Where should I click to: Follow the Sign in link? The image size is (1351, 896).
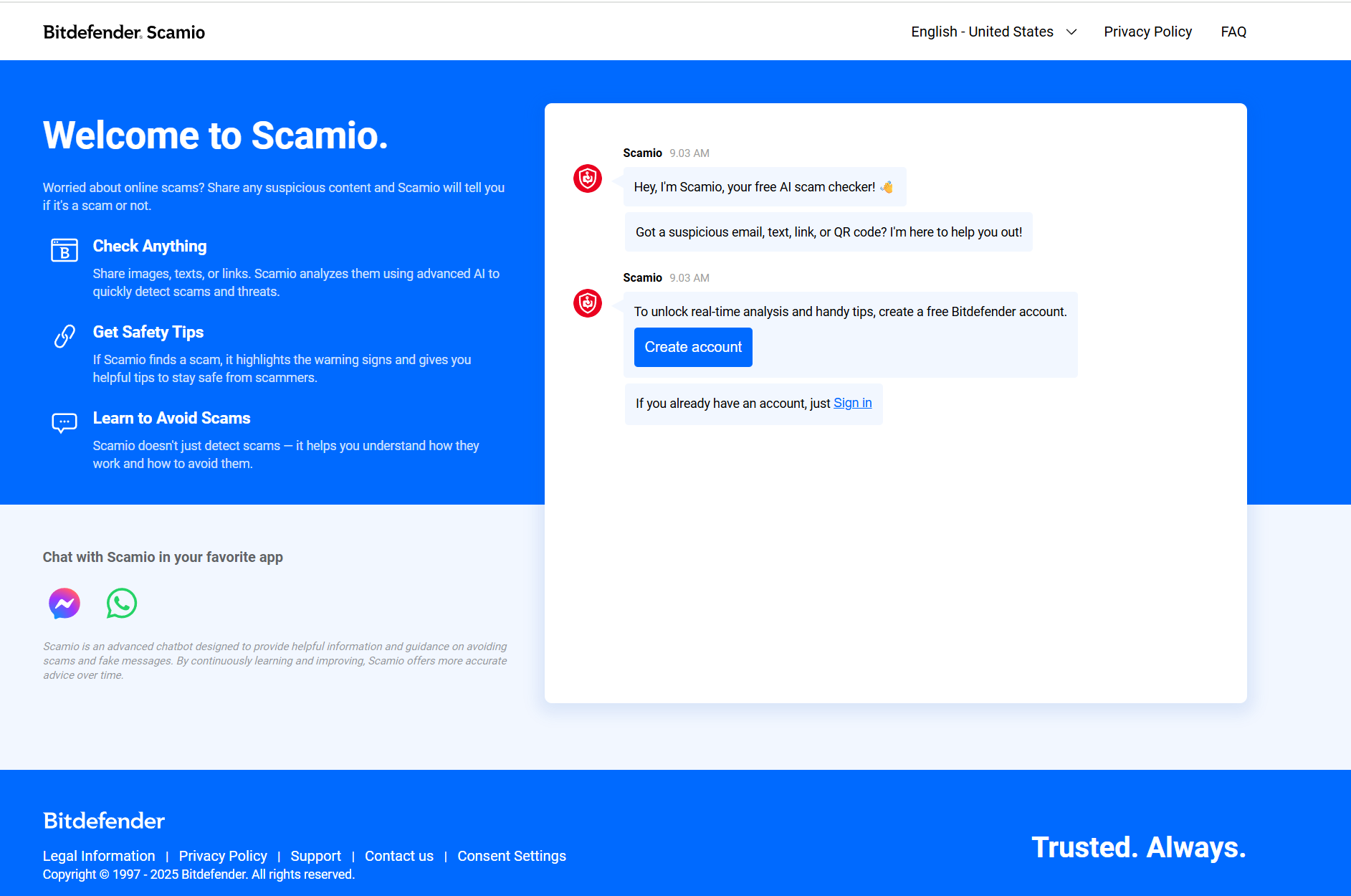[x=853, y=403]
